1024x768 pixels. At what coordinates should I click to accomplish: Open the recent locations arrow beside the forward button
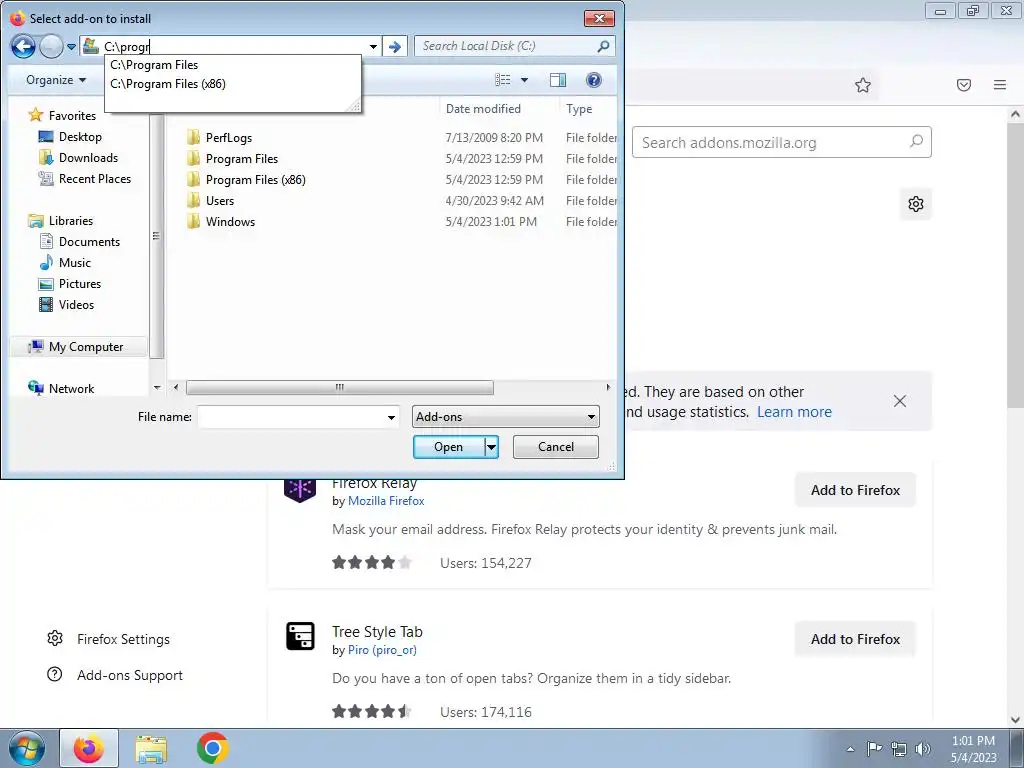coord(71,47)
